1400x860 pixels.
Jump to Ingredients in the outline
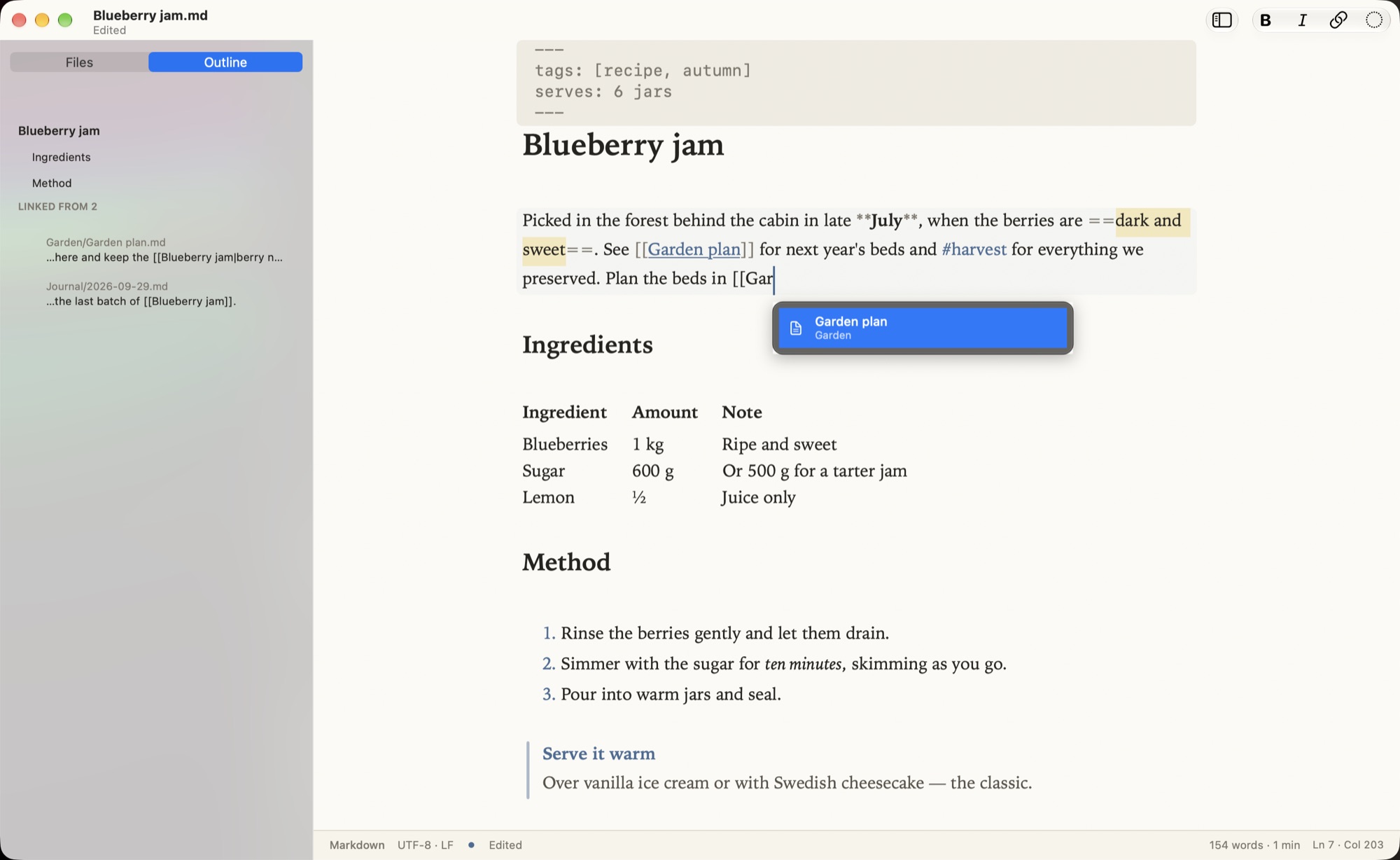point(62,157)
